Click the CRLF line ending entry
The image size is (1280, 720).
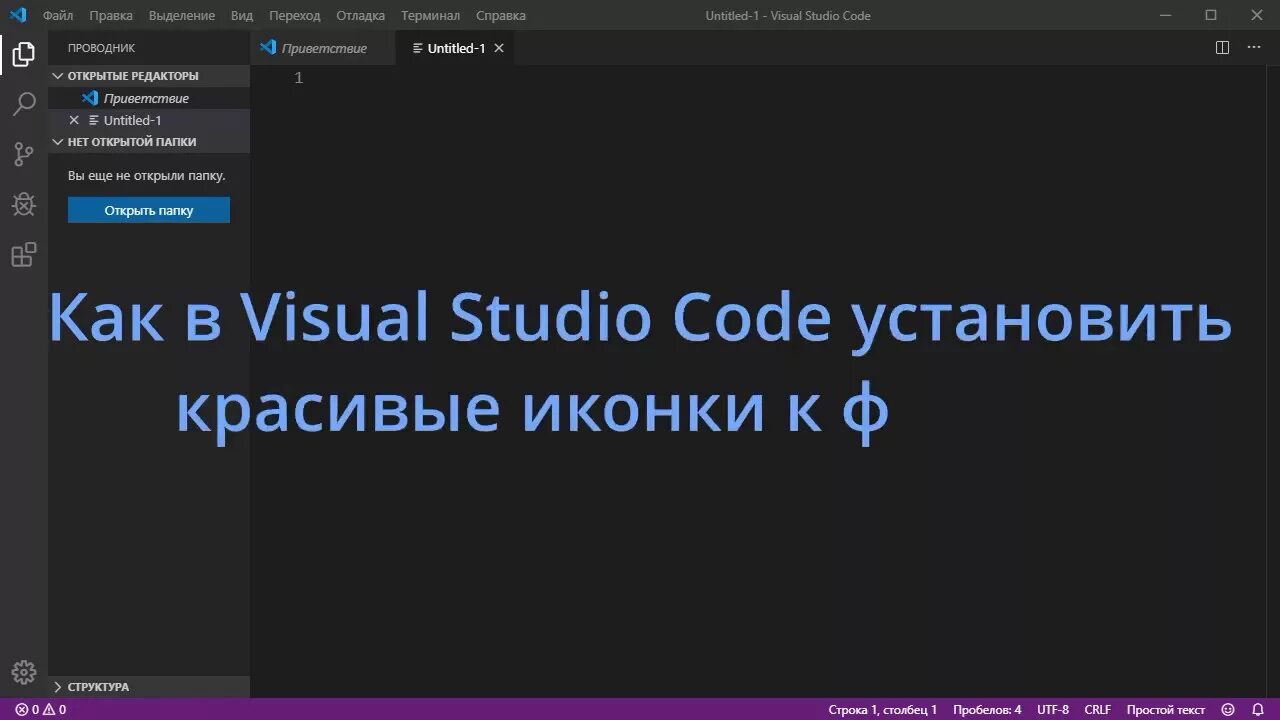[x=1097, y=710]
